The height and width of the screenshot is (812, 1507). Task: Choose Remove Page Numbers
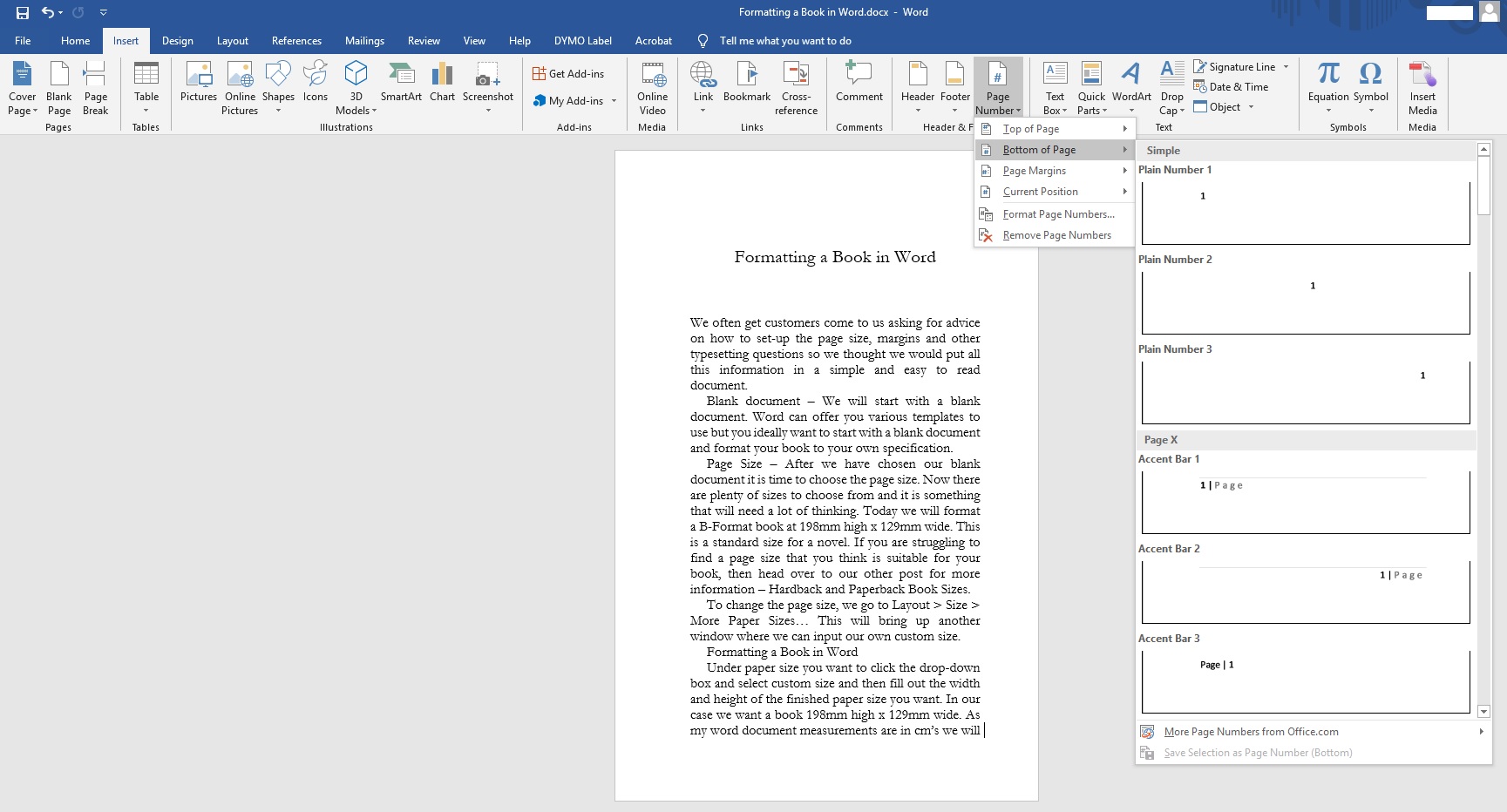click(x=1057, y=235)
